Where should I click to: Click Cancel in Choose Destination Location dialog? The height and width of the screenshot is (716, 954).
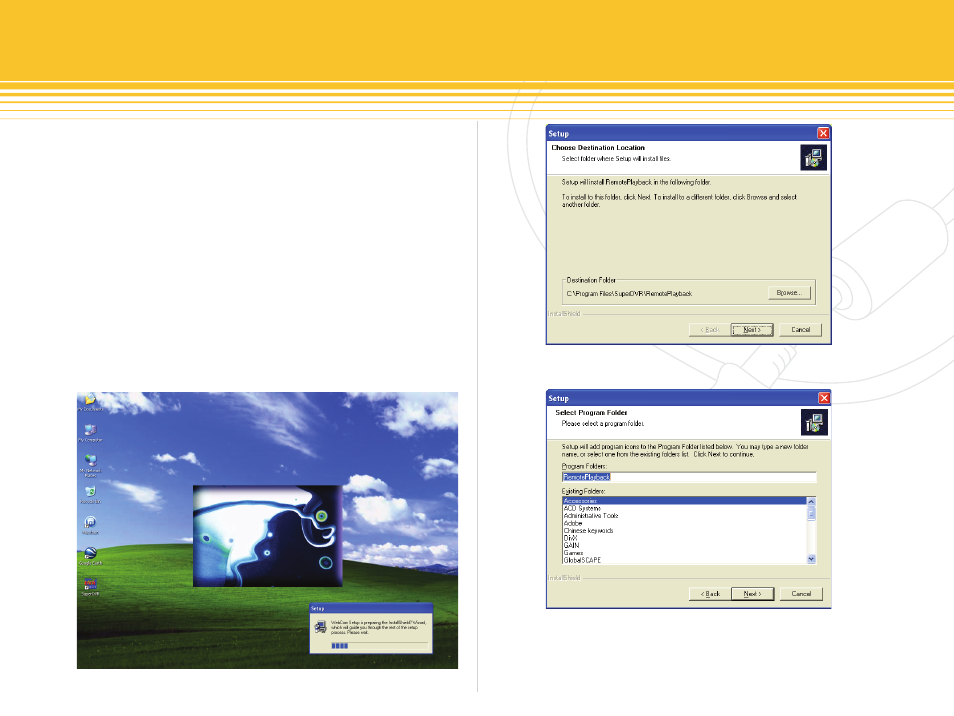coord(801,330)
